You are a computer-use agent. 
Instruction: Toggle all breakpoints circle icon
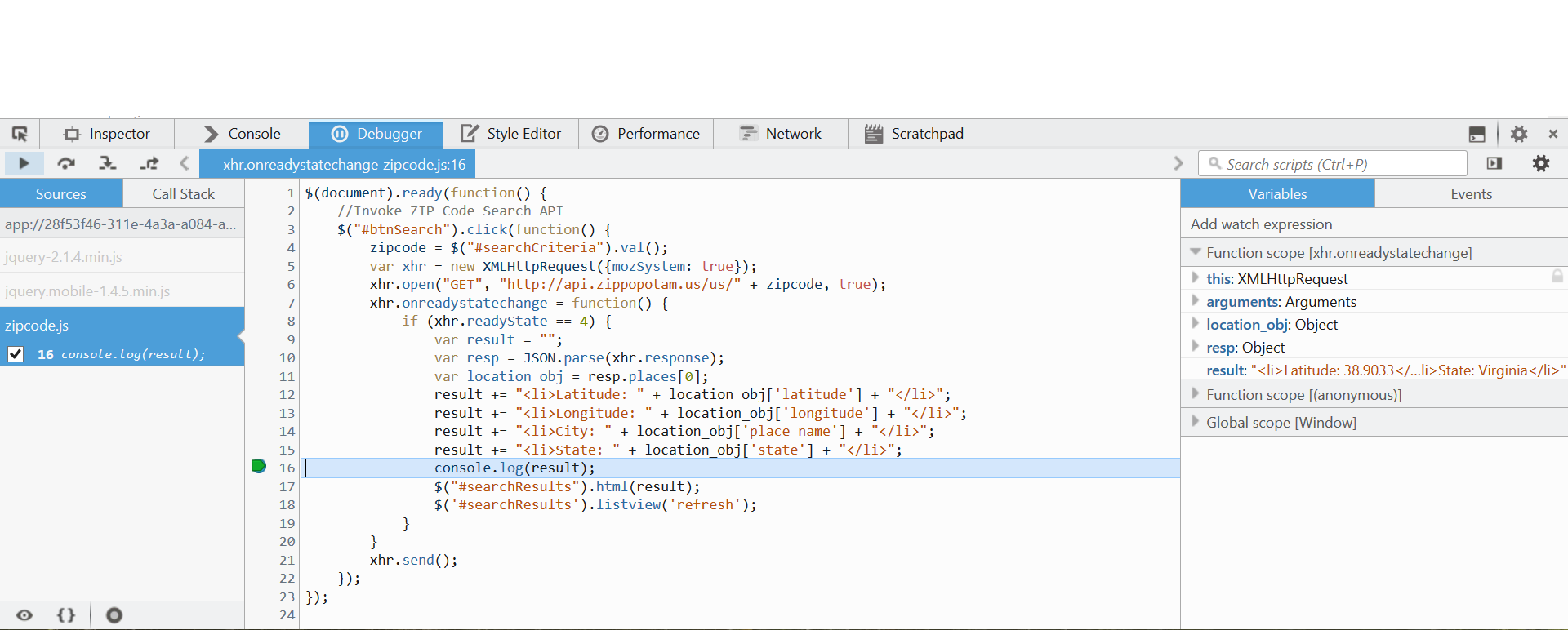[x=114, y=615]
